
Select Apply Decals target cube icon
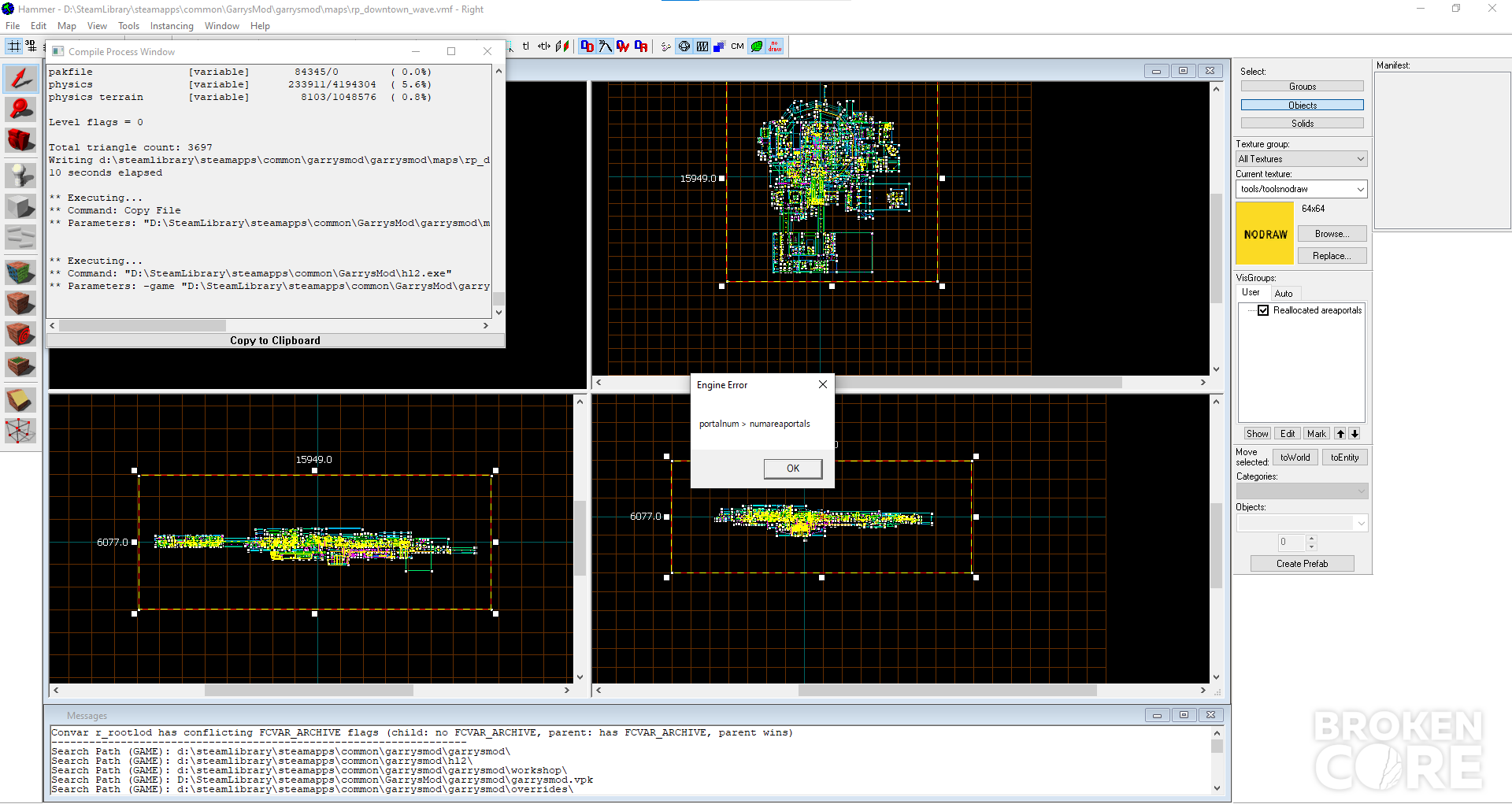click(x=21, y=334)
